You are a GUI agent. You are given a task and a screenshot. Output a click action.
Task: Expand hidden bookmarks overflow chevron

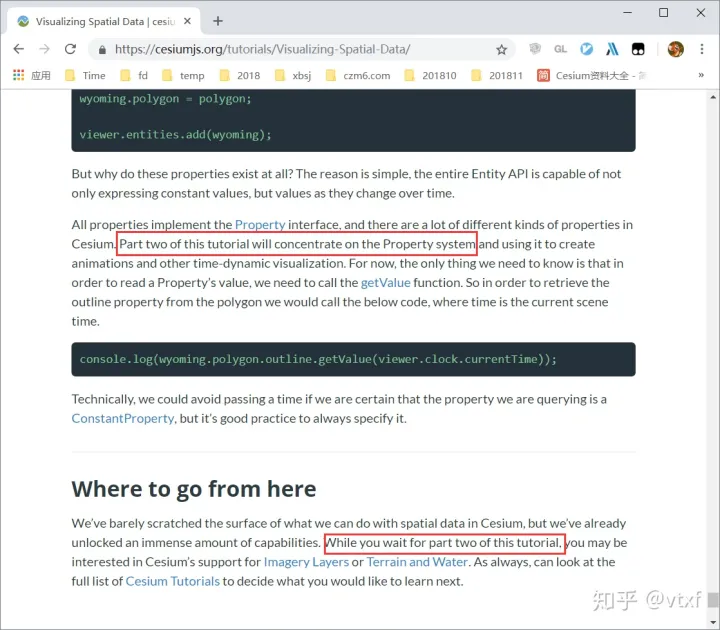(700, 75)
